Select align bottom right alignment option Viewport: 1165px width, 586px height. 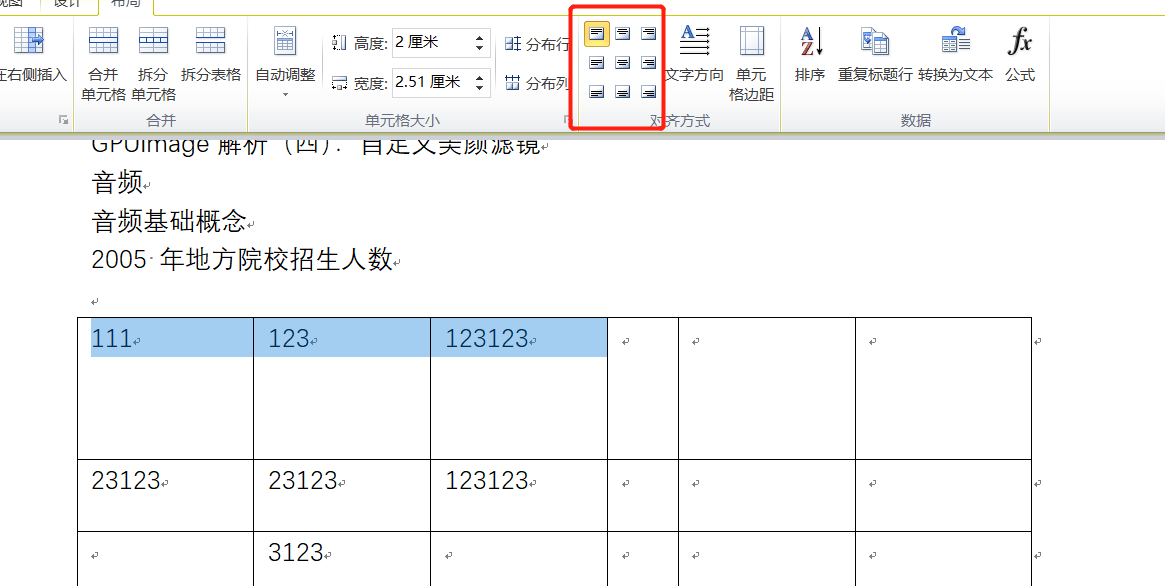(649, 93)
